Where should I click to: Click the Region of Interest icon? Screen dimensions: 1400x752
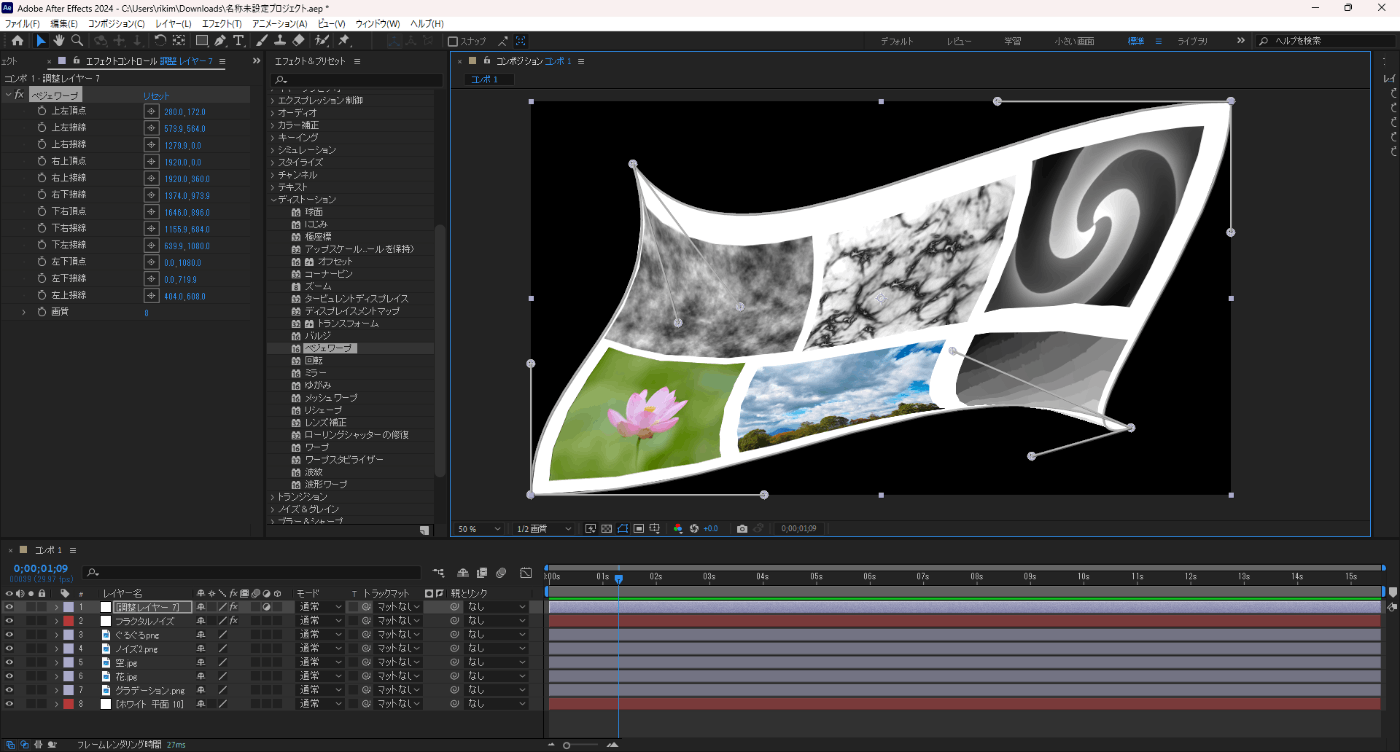[x=638, y=528]
